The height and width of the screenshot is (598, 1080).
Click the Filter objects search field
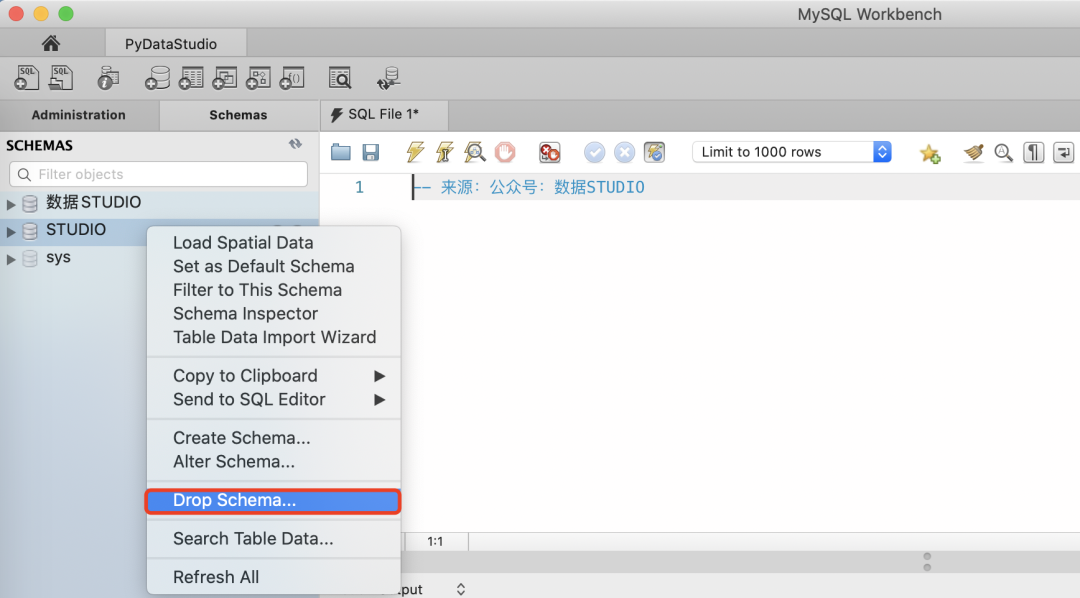pyautogui.click(x=158, y=174)
